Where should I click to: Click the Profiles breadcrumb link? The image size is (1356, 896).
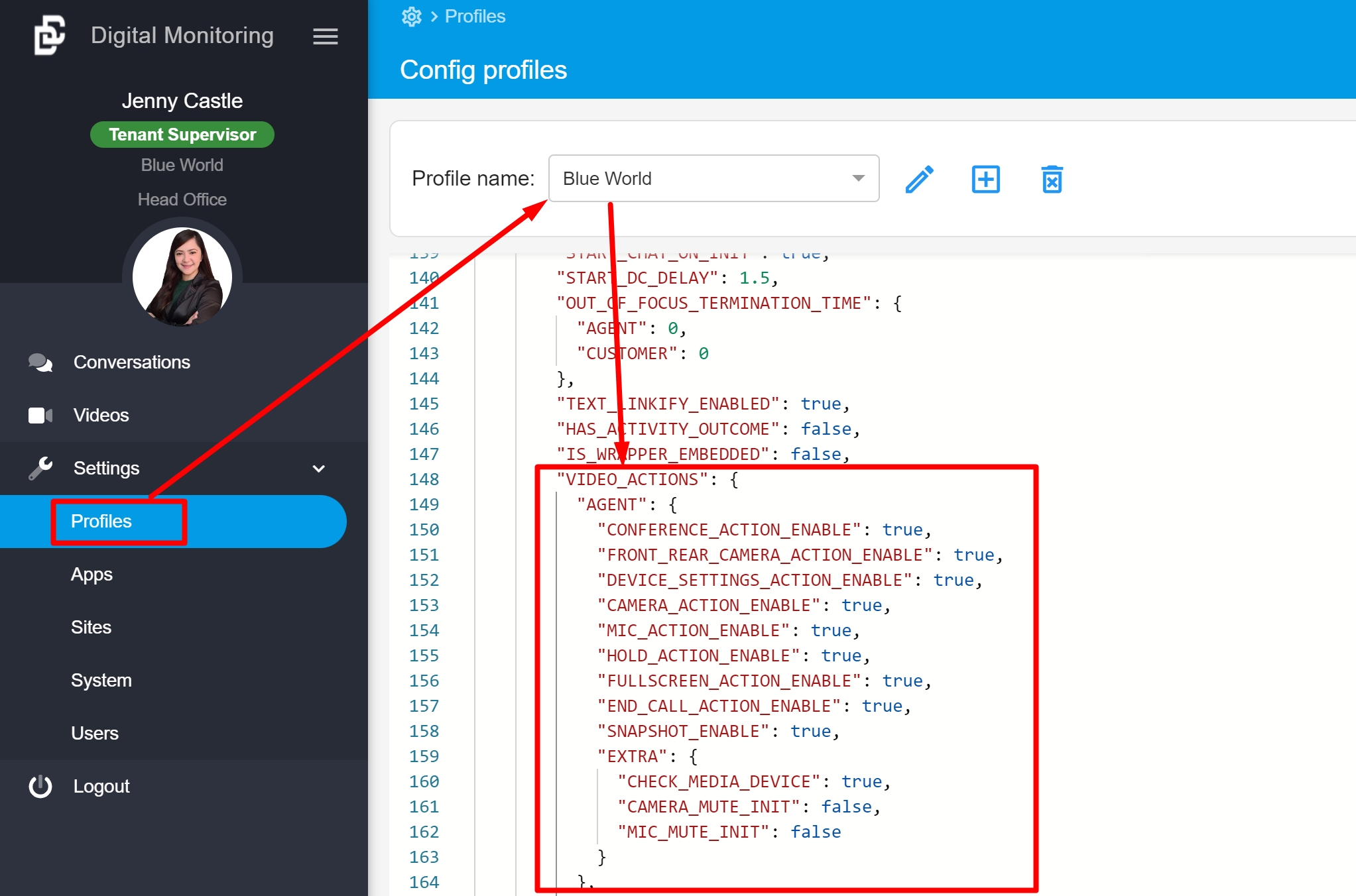(475, 17)
